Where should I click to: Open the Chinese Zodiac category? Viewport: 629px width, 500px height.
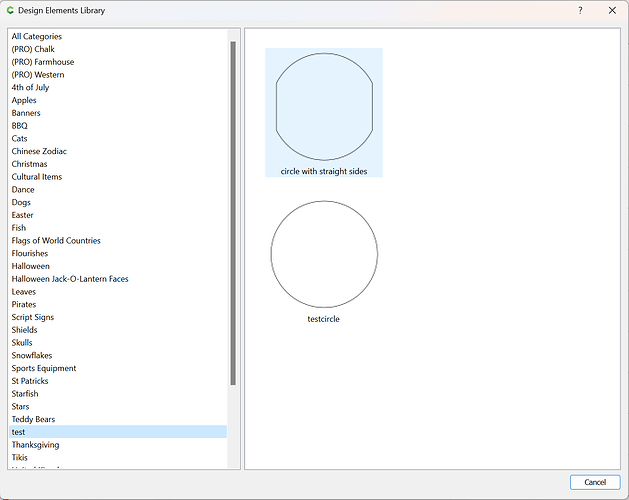(x=118, y=151)
